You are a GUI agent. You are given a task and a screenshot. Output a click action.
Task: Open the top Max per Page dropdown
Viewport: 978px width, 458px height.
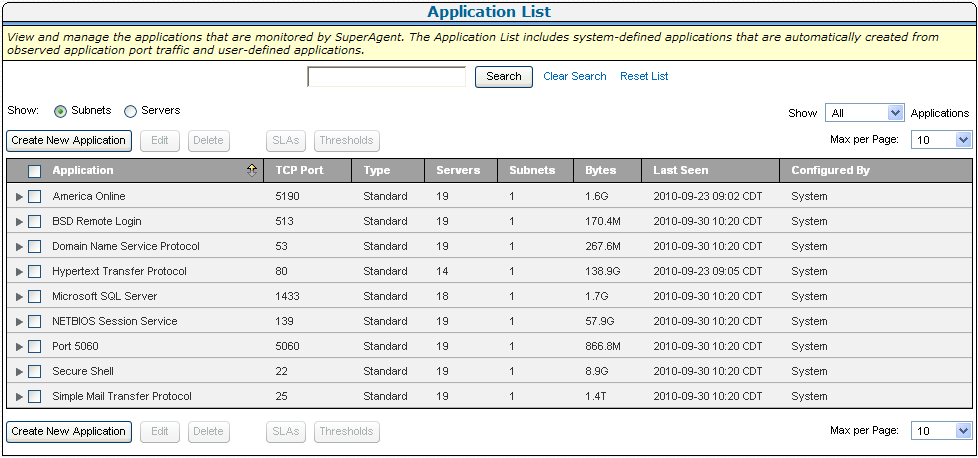point(941,140)
